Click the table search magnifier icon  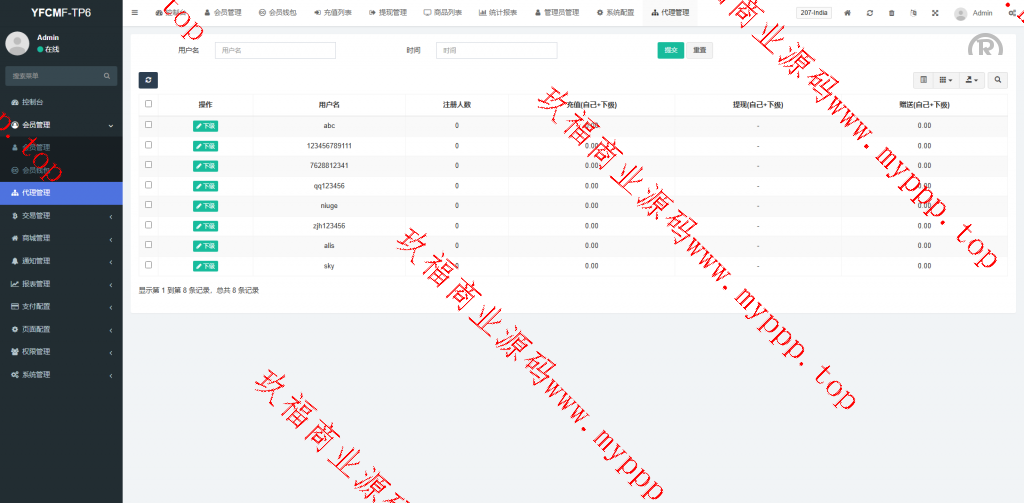(x=998, y=80)
